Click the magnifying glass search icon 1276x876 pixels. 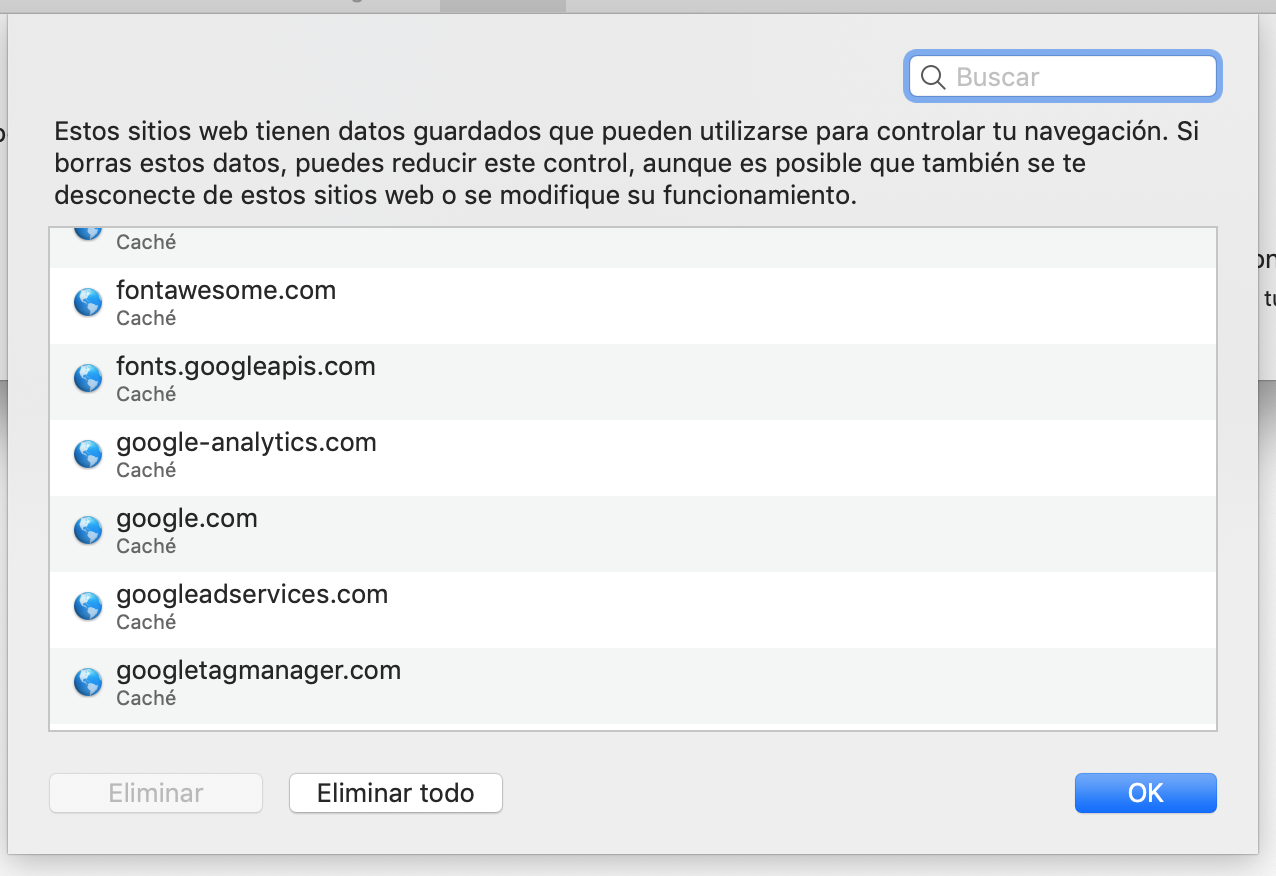pos(933,77)
